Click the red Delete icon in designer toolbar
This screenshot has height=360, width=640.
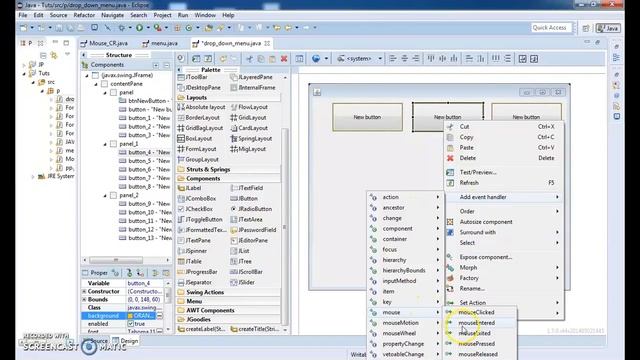[x=284, y=59]
